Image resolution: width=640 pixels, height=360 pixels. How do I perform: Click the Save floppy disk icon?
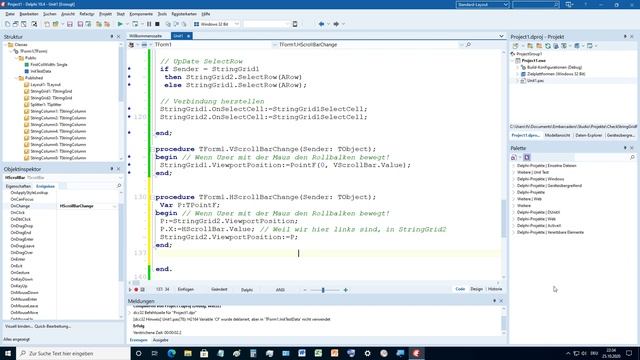tap(70, 24)
